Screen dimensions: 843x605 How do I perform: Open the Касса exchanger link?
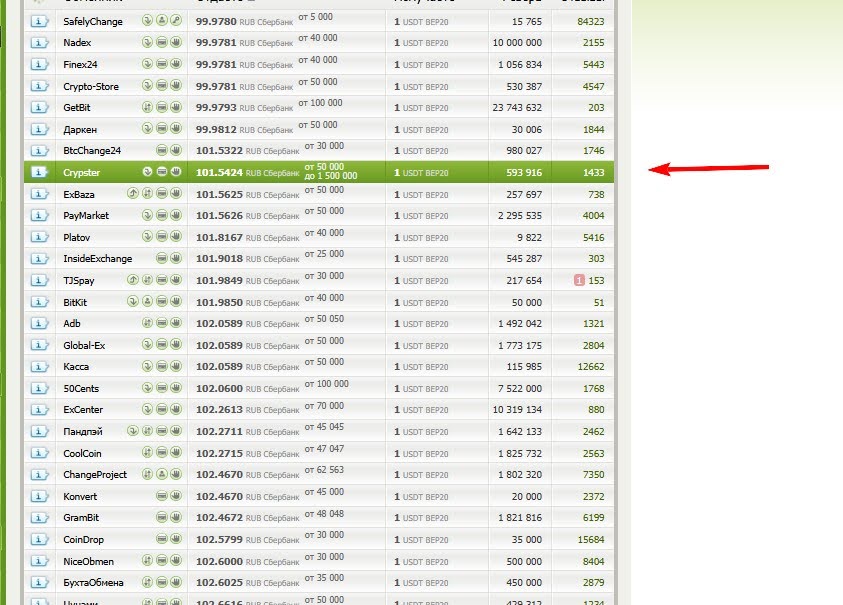(76, 367)
